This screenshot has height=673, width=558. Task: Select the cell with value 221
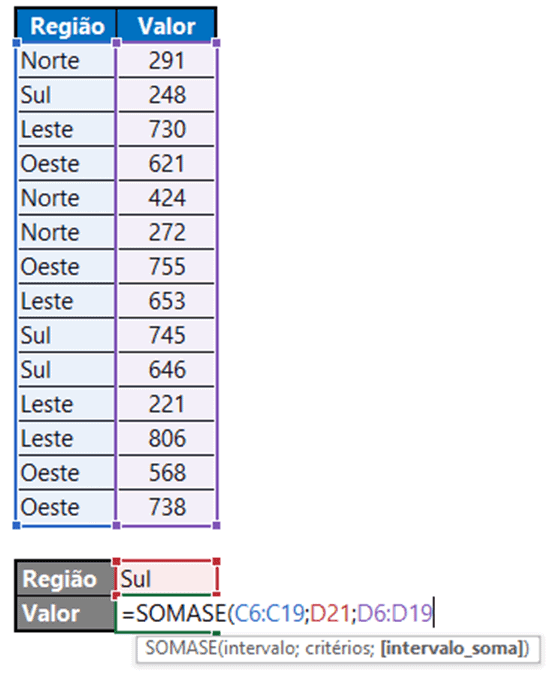click(167, 404)
